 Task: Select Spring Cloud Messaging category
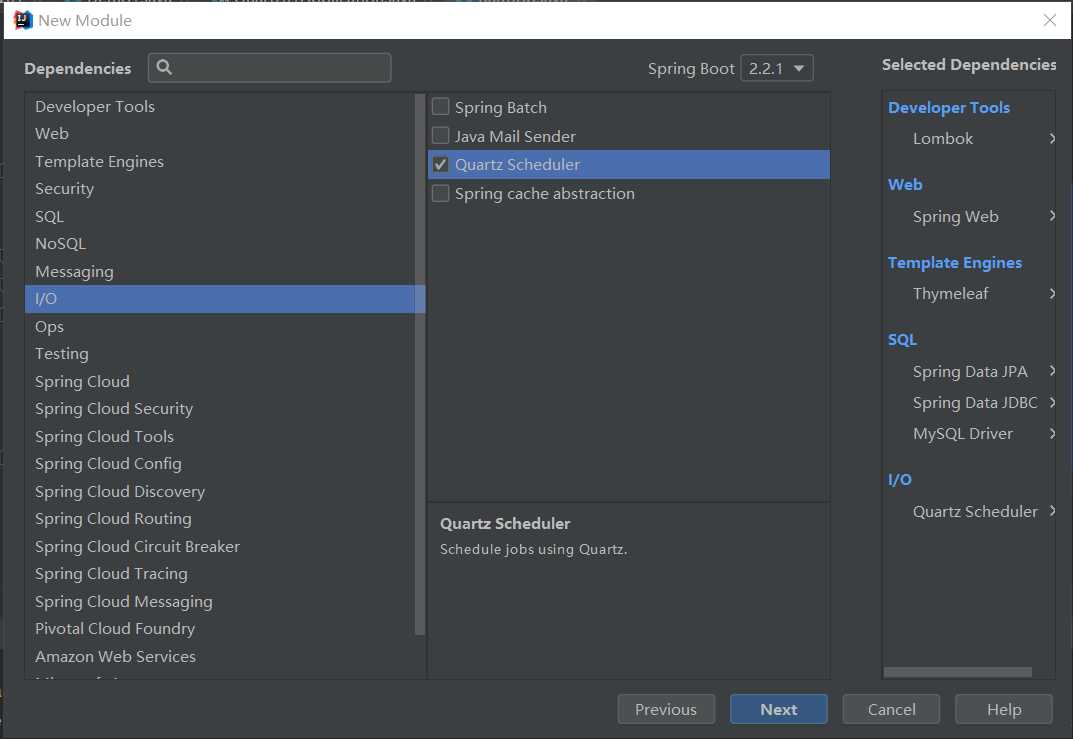[x=220, y=601]
